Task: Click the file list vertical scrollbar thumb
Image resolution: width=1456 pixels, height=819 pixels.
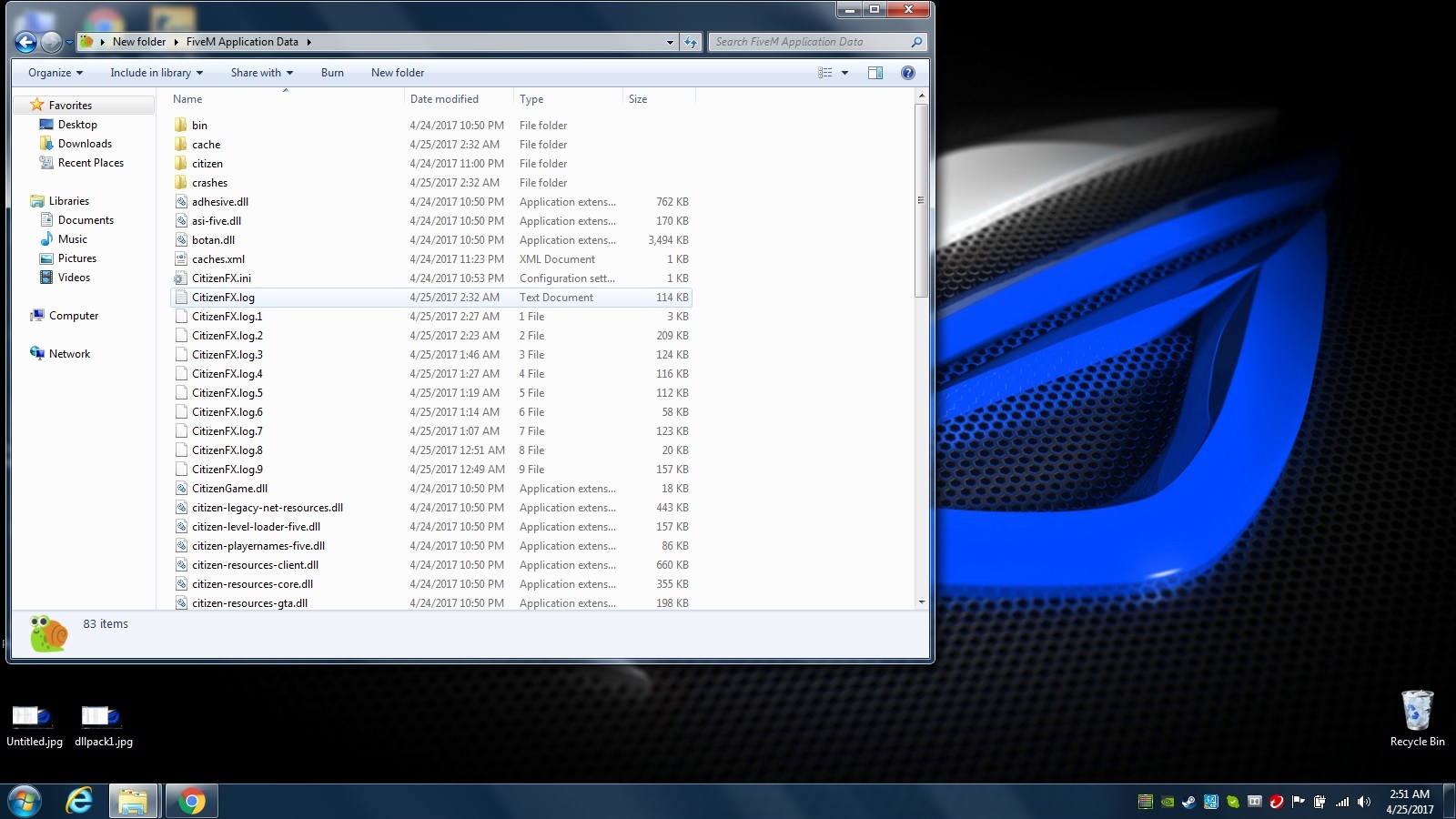Action: pos(921,200)
